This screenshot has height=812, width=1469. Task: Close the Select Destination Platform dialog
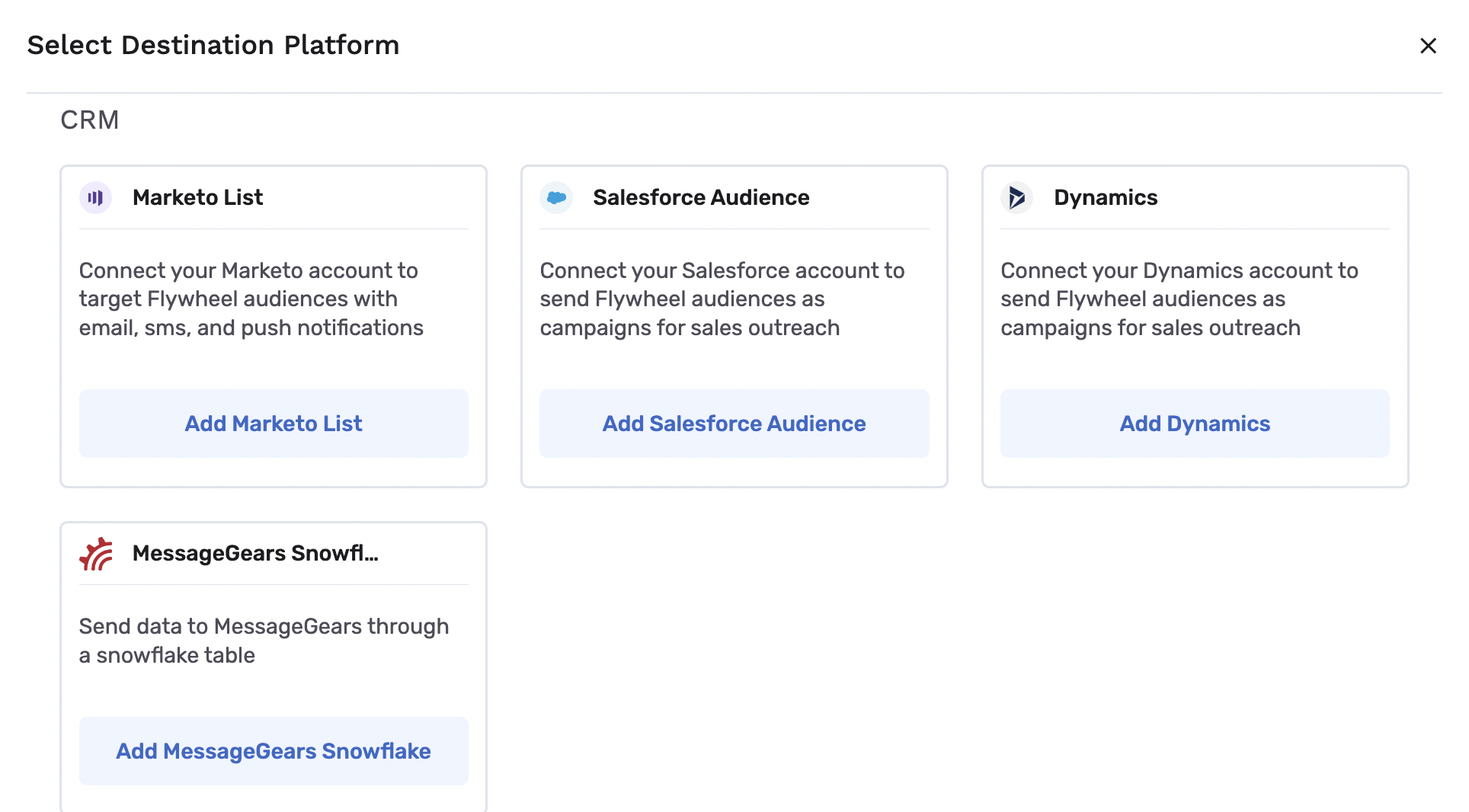(x=1428, y=46)
